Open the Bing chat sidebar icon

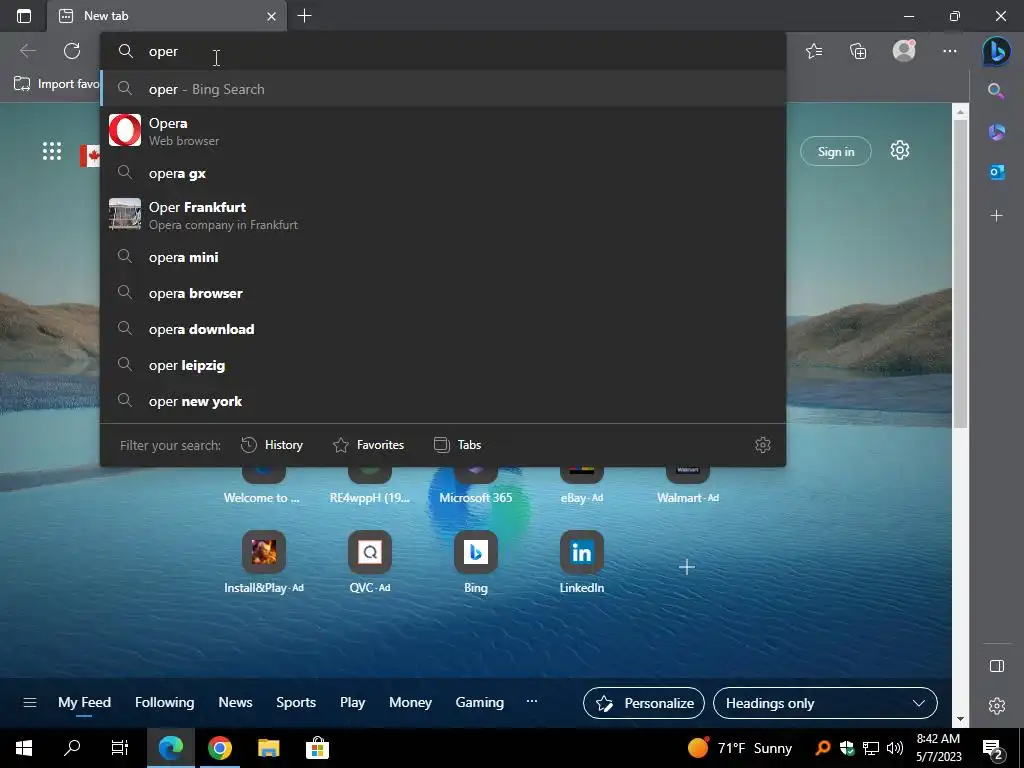997,52
